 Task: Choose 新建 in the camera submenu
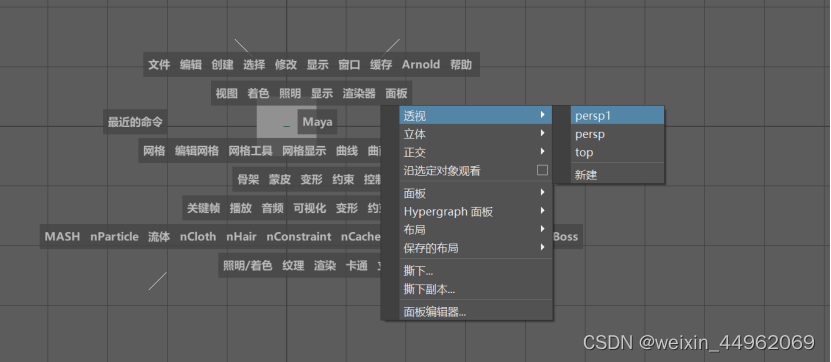tap(617, 175)
